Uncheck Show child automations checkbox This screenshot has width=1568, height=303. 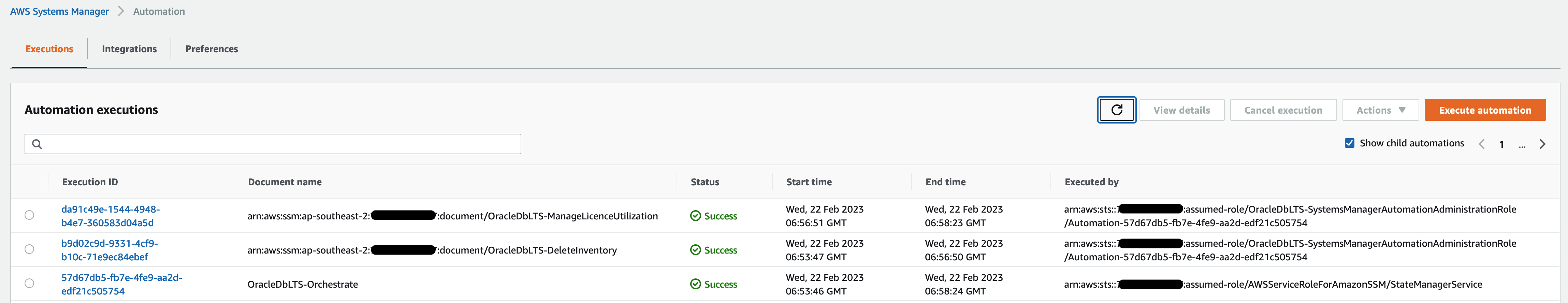(1349, 143)
